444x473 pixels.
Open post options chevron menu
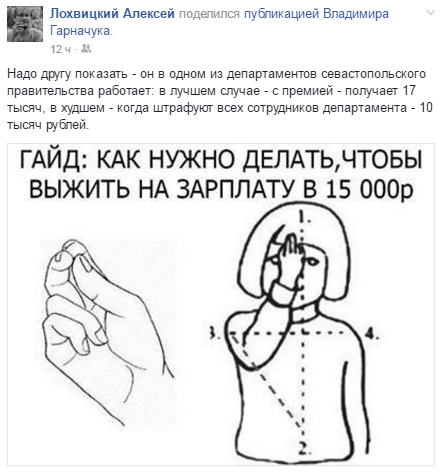coord(431,13)
